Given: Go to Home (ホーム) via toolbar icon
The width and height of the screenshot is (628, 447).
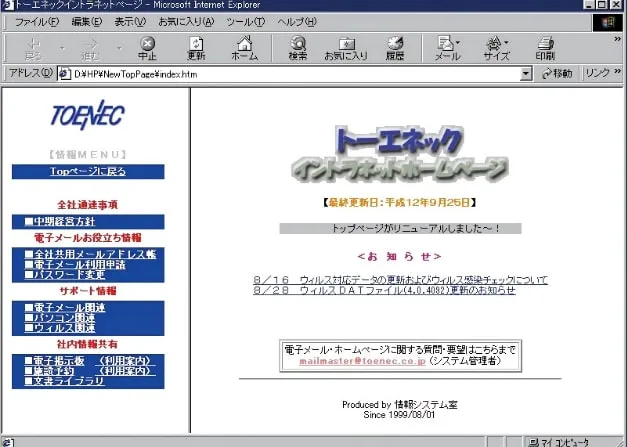Looking at the screenshot, I should pyautogui.click(x=245, y=48).
